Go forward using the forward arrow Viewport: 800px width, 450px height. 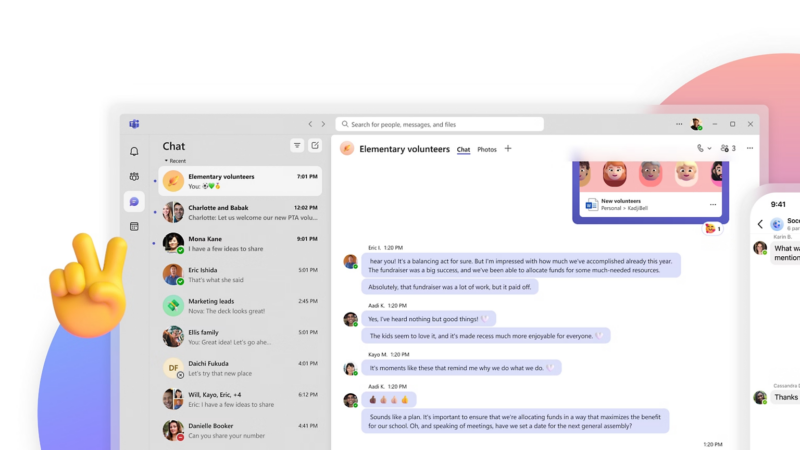pos(323,124)
